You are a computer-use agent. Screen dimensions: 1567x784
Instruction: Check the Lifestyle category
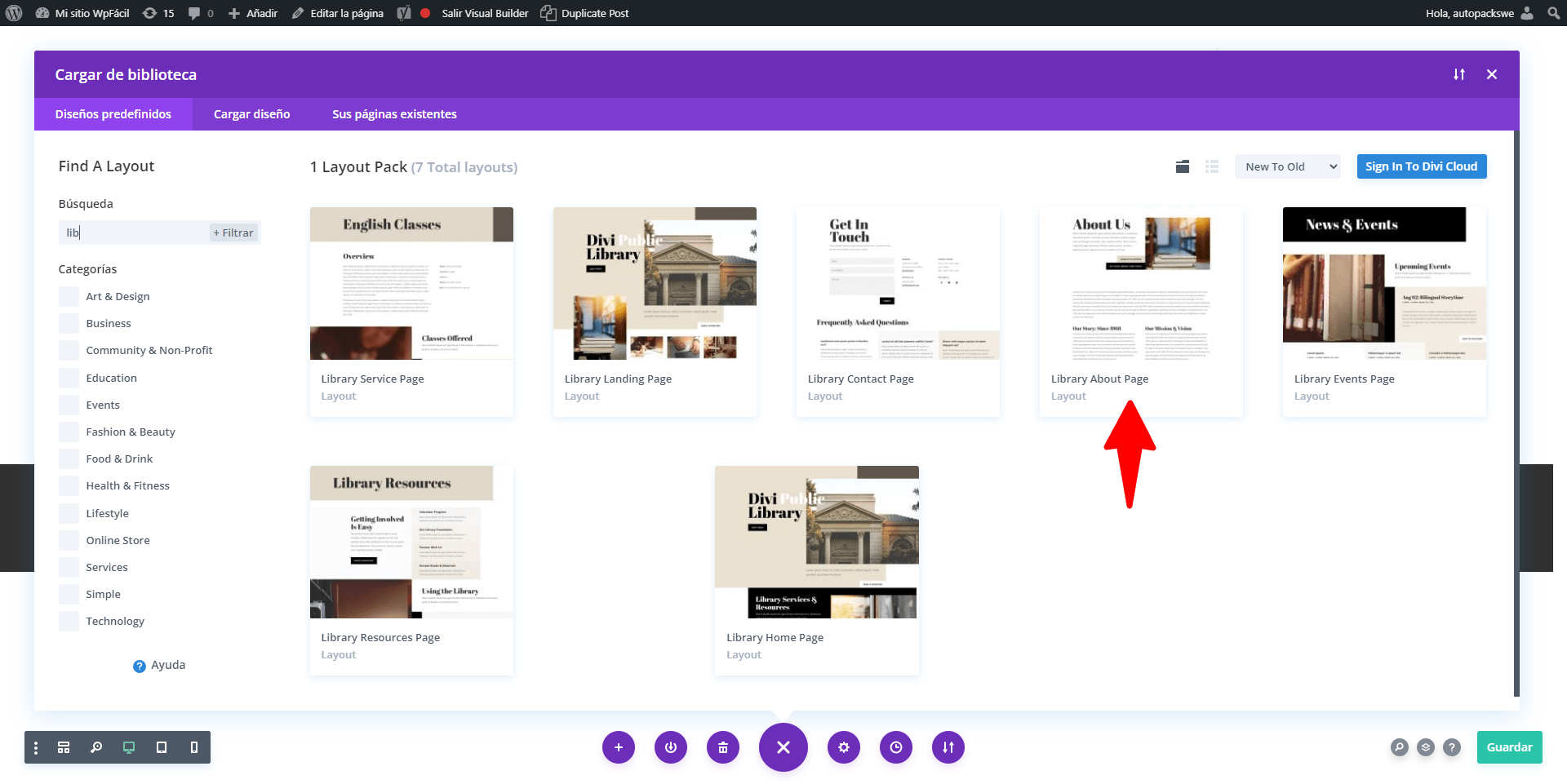tap(69, 513)
